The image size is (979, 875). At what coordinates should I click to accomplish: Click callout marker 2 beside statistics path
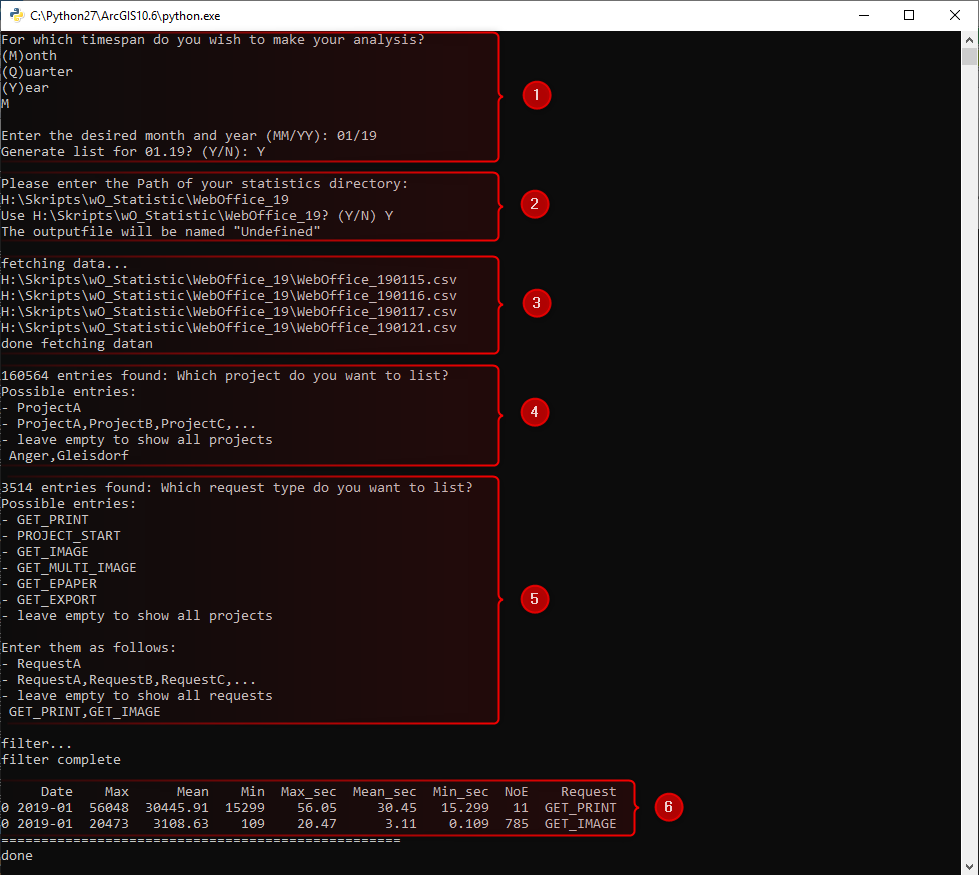[535, 203]
